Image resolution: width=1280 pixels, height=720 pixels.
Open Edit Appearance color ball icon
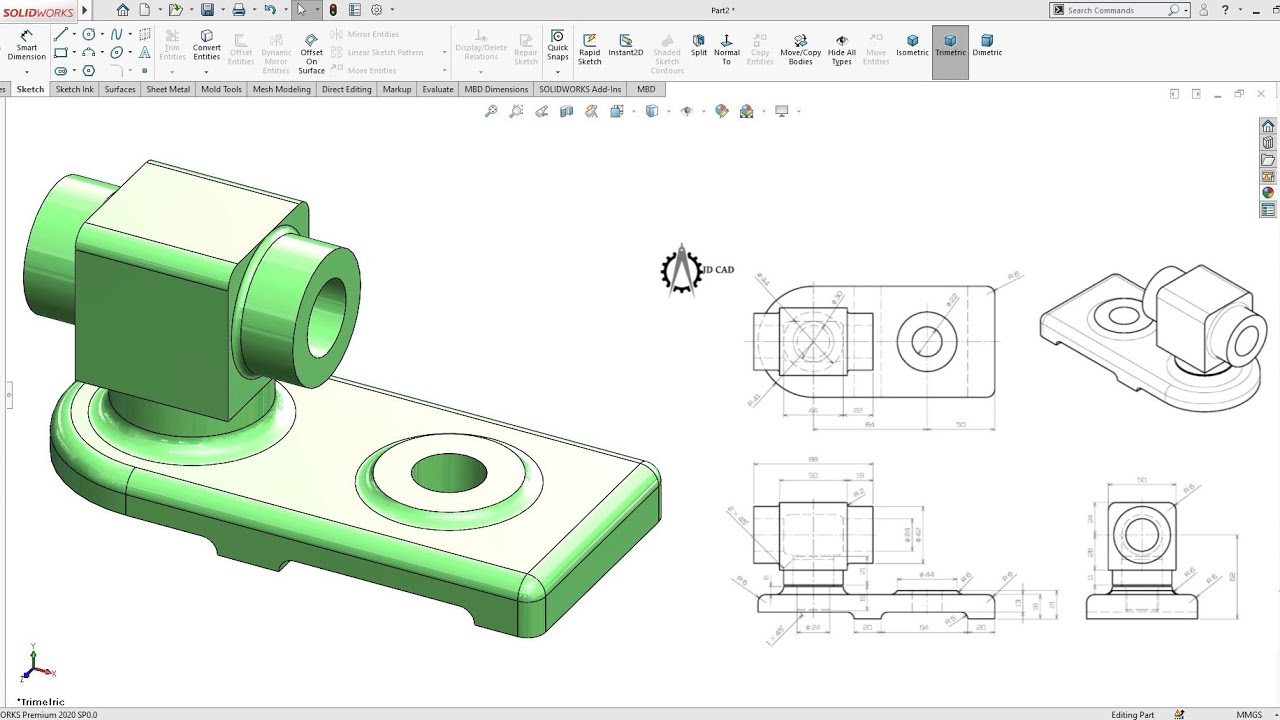point(721,111)
